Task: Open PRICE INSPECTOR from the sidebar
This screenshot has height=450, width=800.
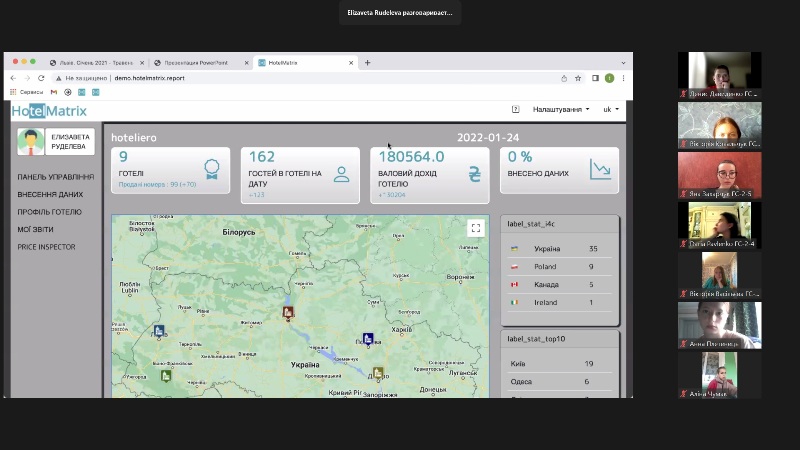Action: coord(46,247)
